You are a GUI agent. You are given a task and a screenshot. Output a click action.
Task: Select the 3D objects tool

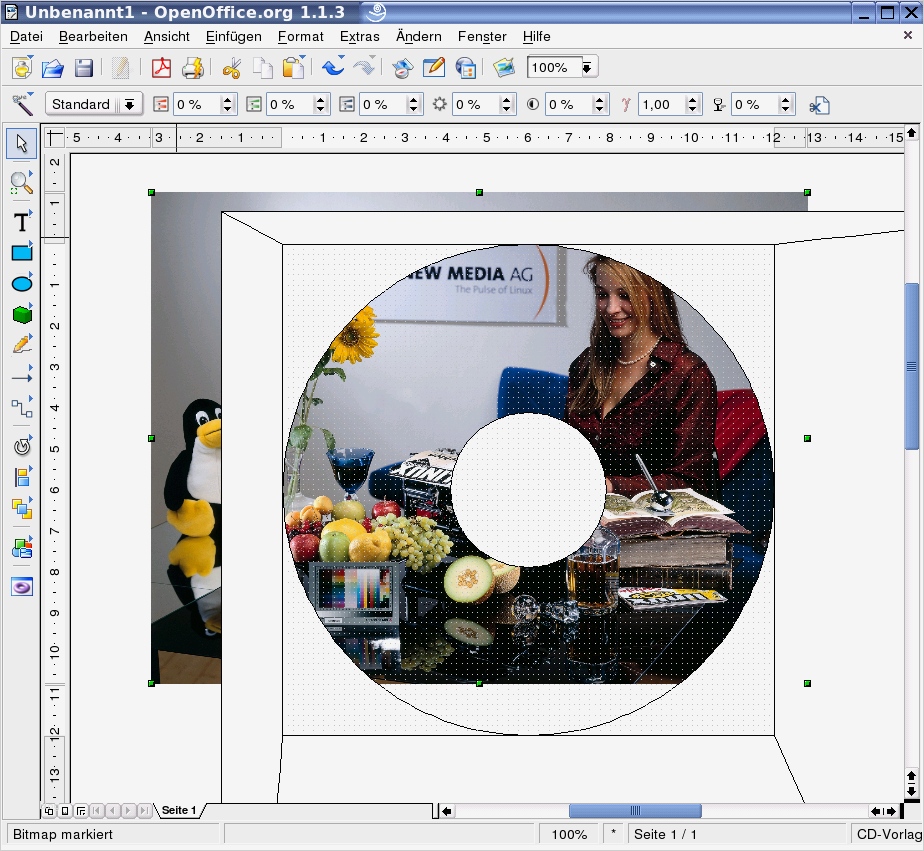tap(22, 313)
